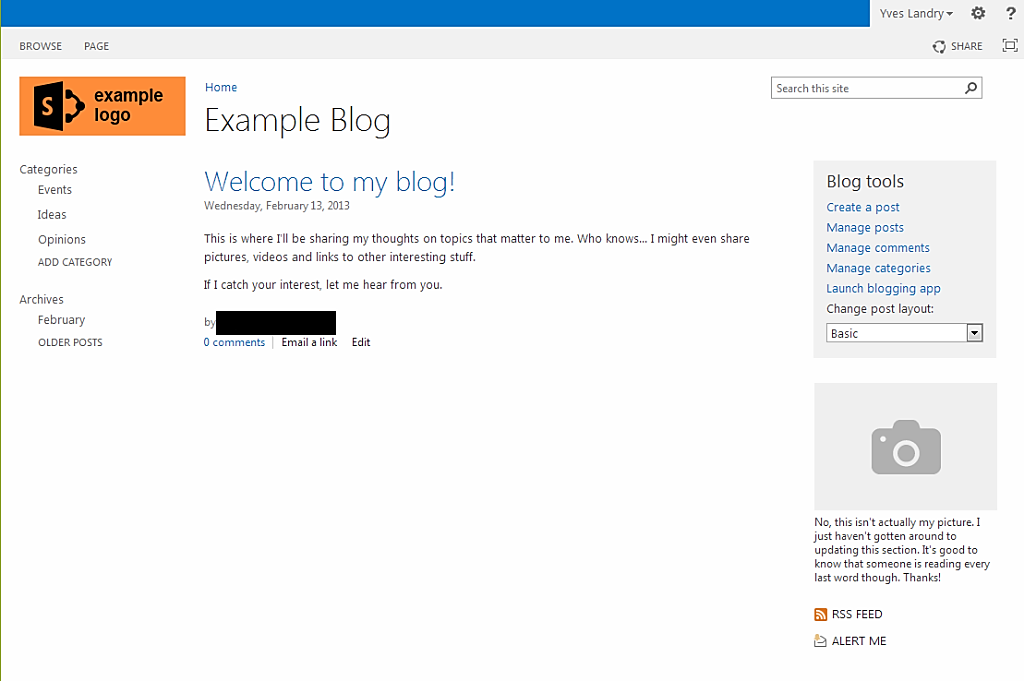
Task: Select the Events category
Action: [55, 190]
